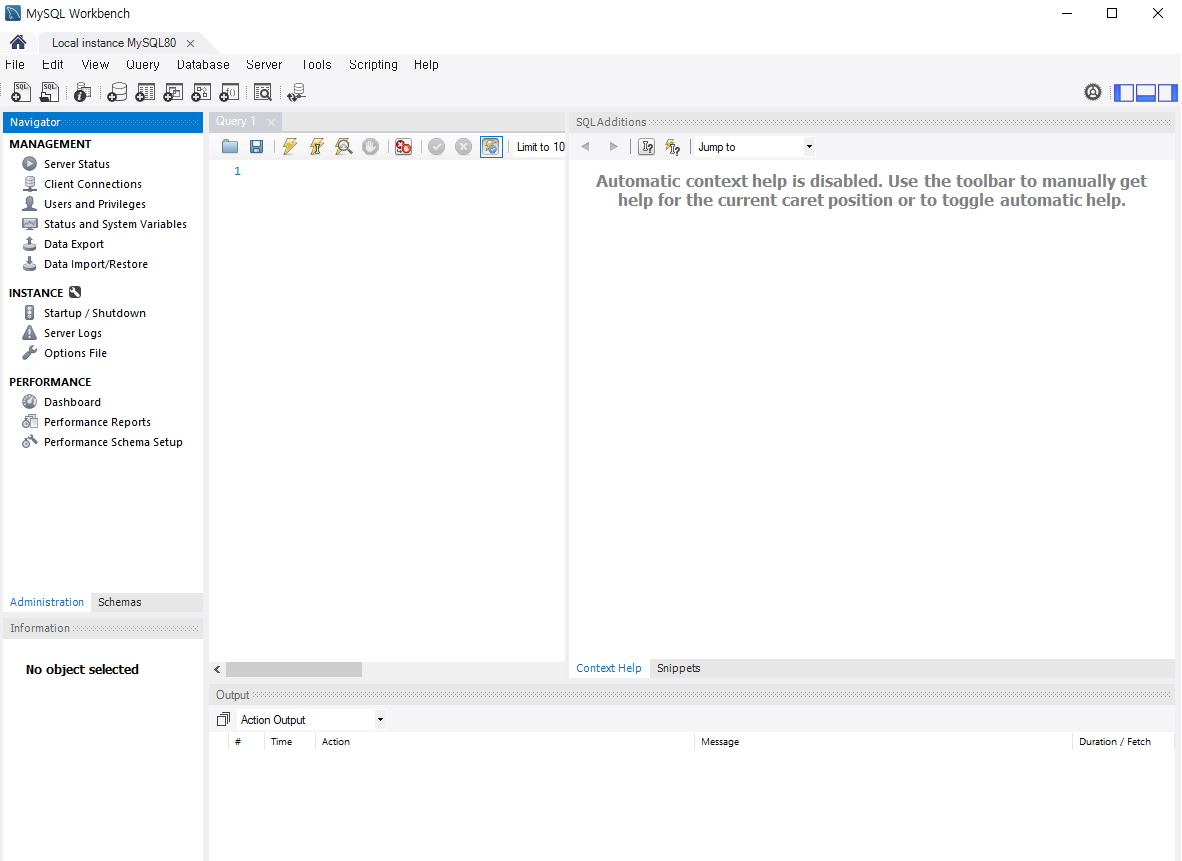Open the Database menu

coord(203,64)
